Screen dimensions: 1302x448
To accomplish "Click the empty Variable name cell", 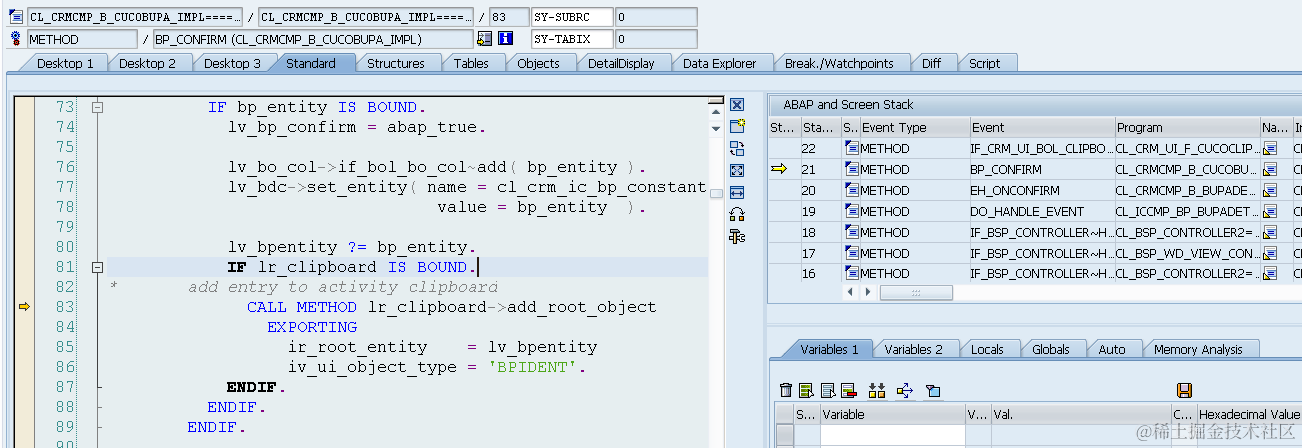I will pos(892,434).
